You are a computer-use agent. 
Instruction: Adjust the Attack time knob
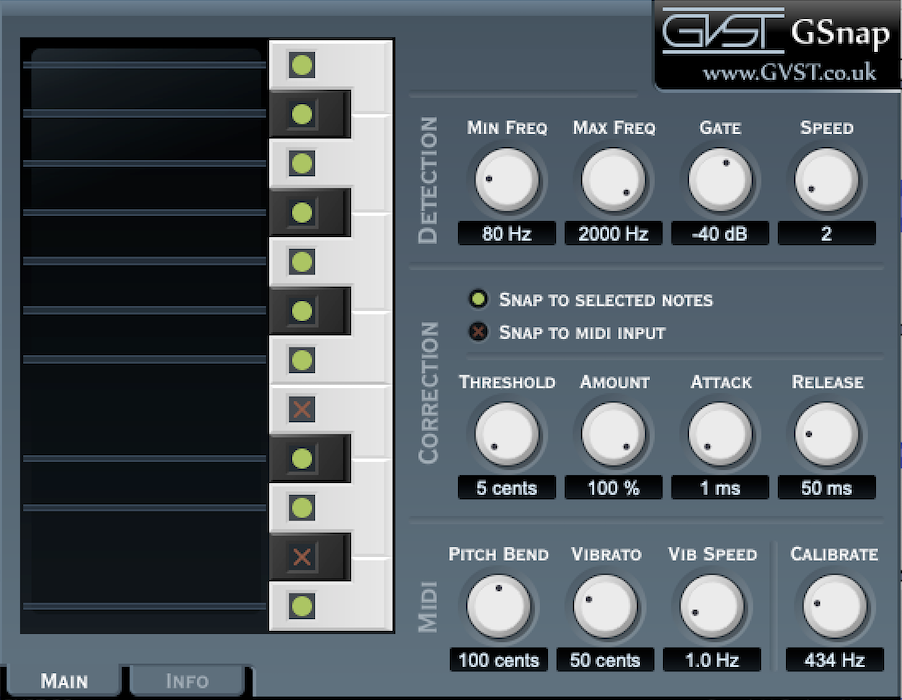coord(720,434)
